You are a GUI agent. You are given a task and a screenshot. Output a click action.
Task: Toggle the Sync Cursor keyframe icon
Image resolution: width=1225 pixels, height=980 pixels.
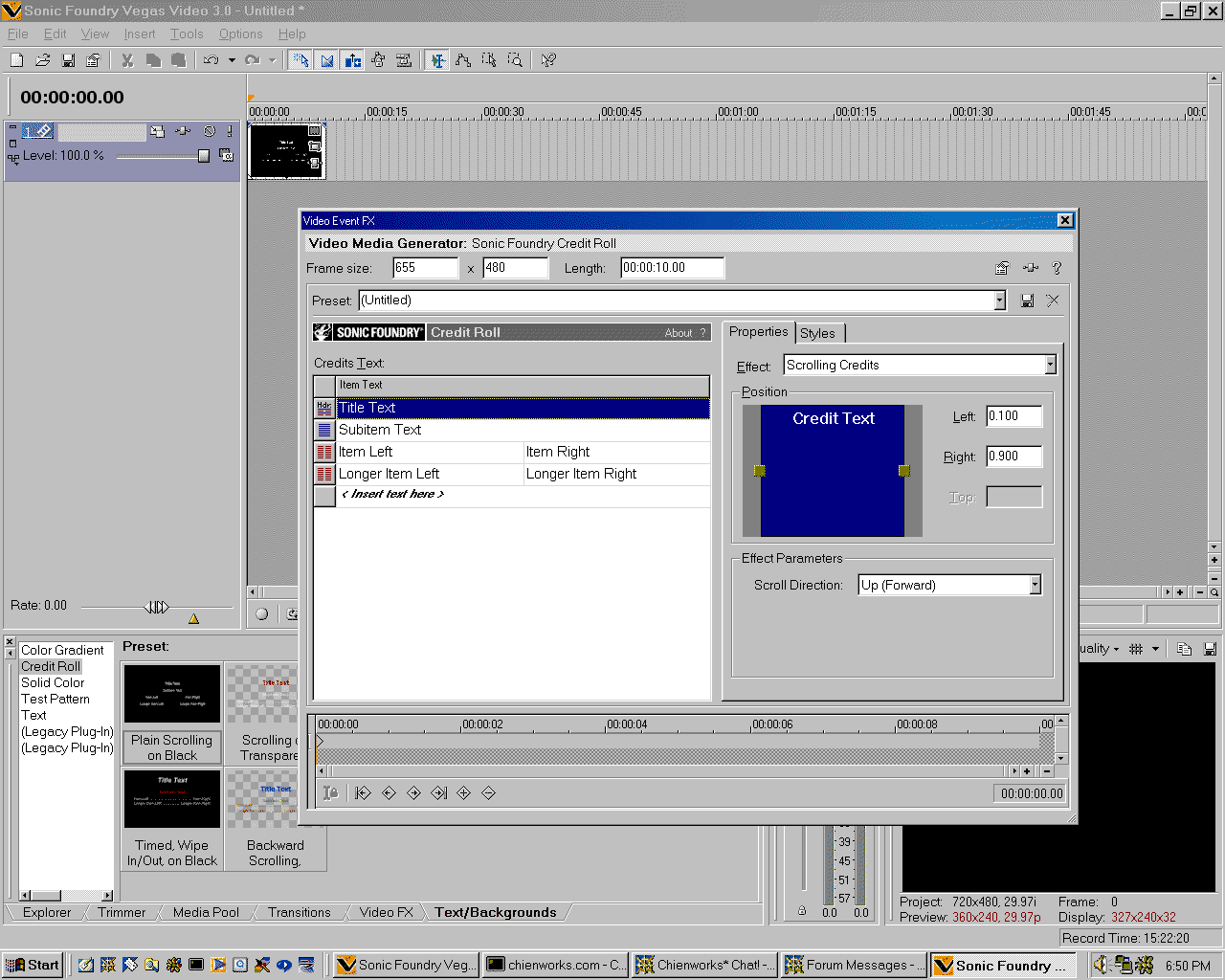pos(330,792)
